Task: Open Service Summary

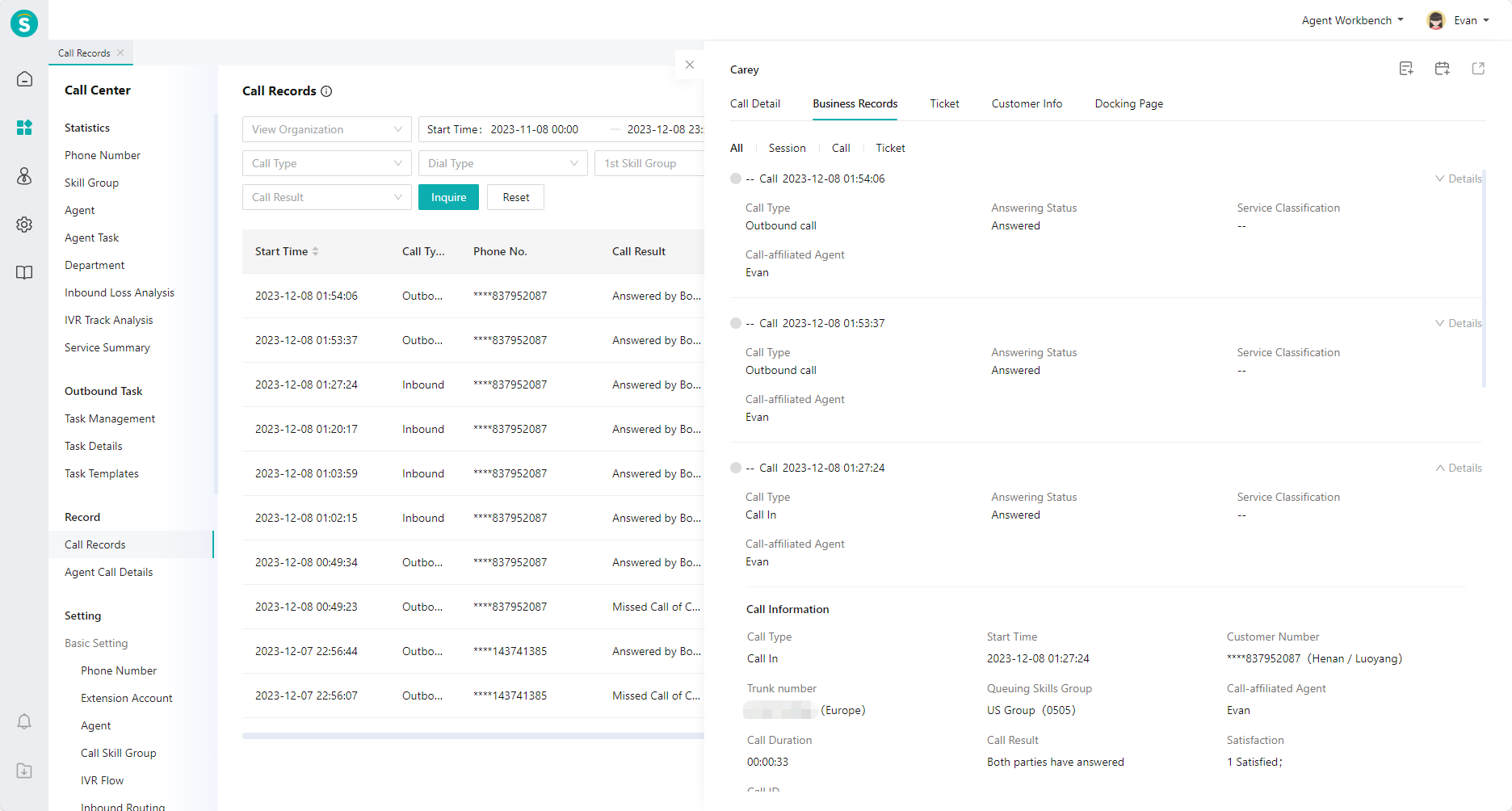Action: 107,347
